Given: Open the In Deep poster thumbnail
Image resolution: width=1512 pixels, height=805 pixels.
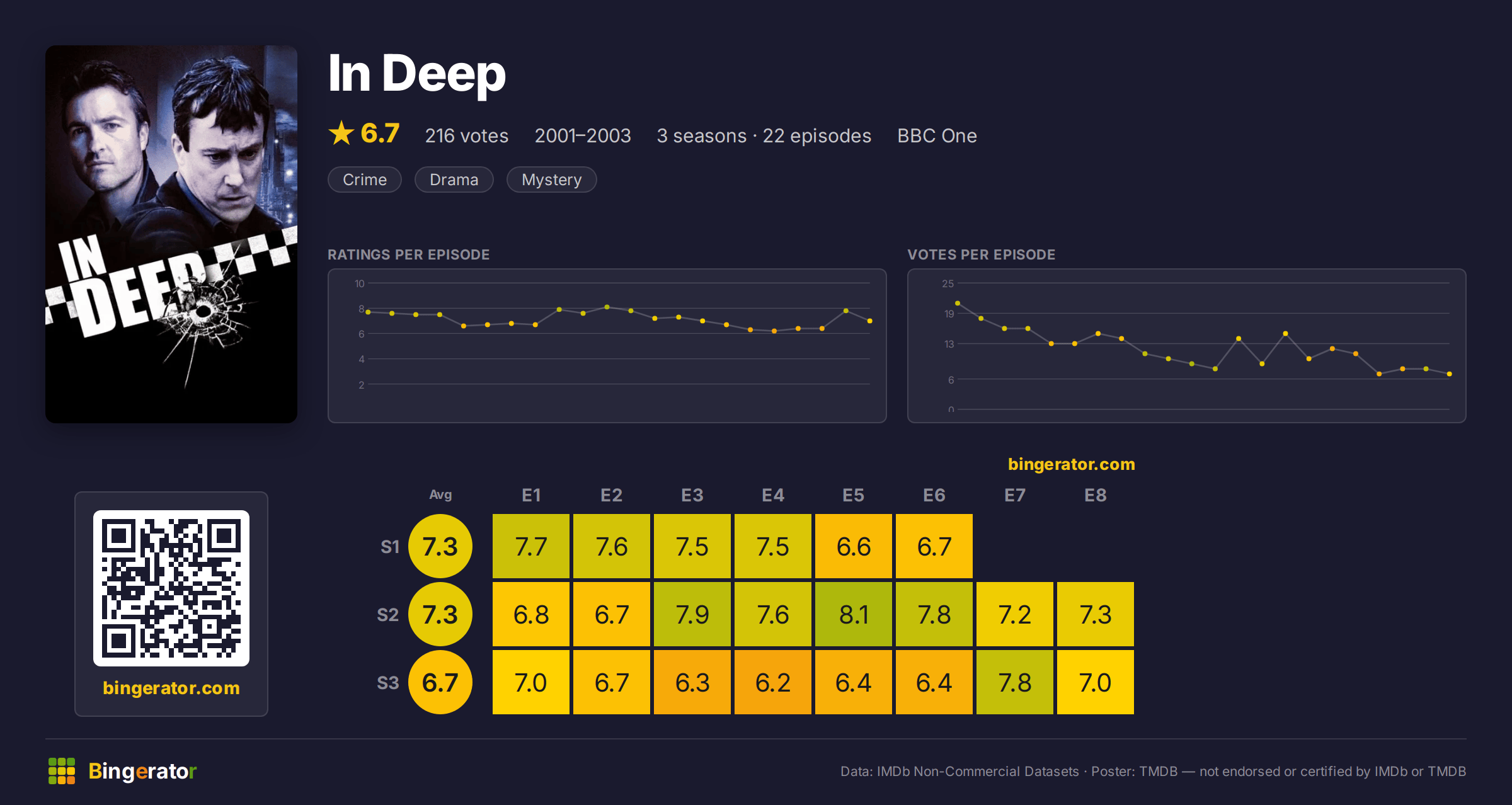Looking at the screenshot, I should tap(171, 234).
